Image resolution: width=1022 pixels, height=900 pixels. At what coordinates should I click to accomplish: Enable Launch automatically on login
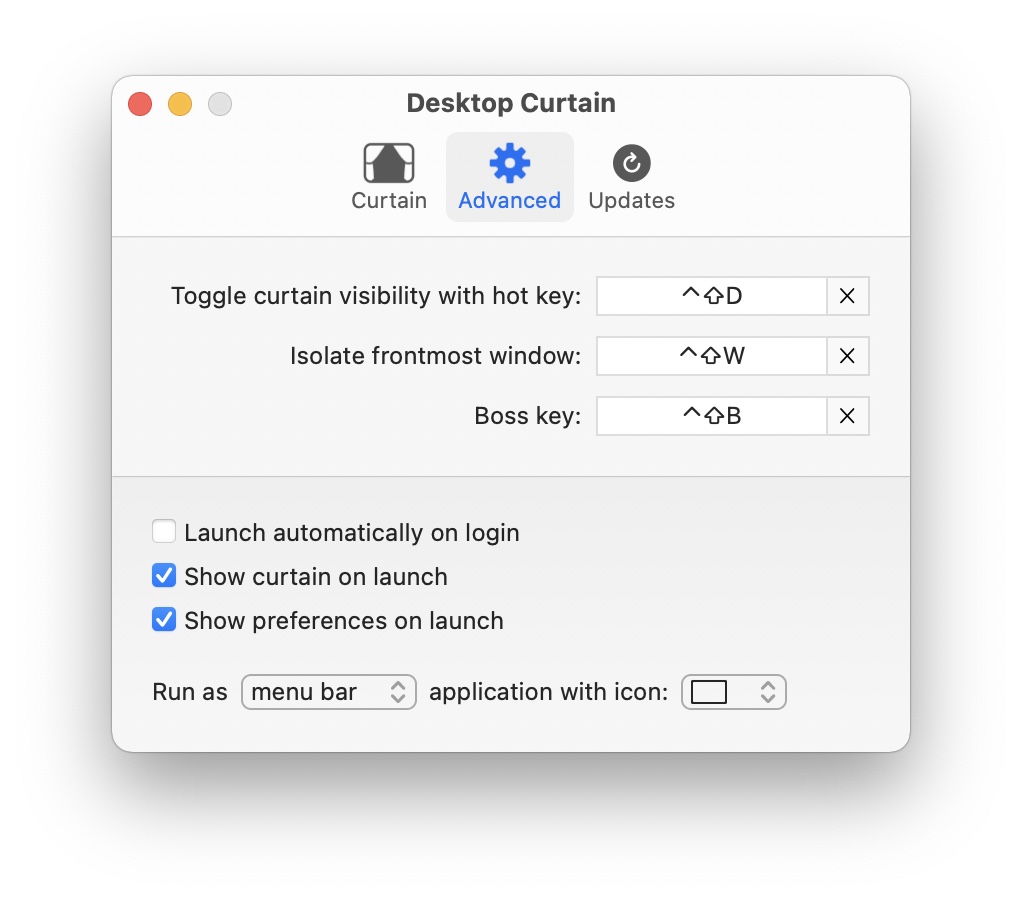point(164,532)
